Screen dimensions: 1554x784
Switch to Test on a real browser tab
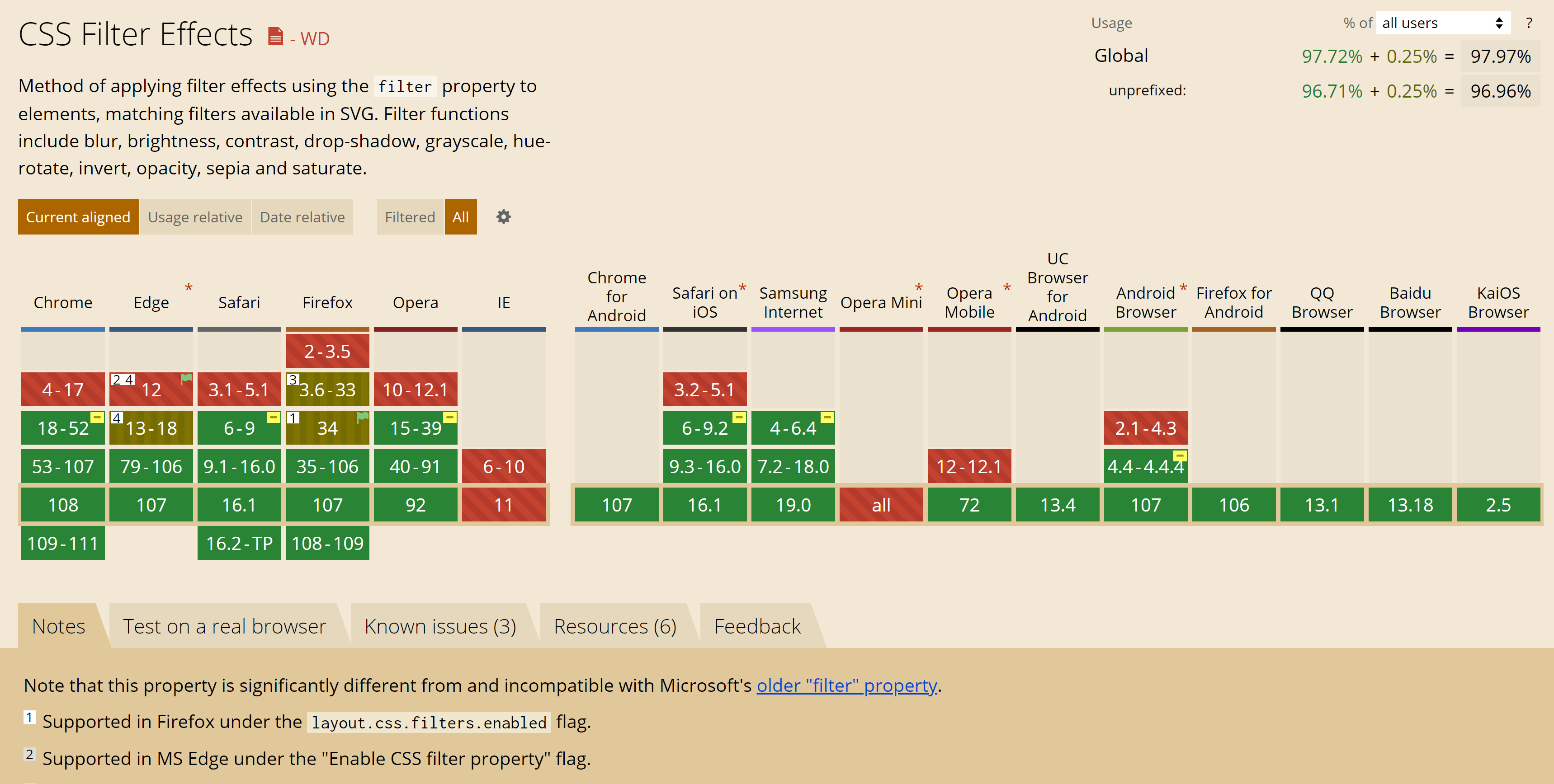pos(224,627)
